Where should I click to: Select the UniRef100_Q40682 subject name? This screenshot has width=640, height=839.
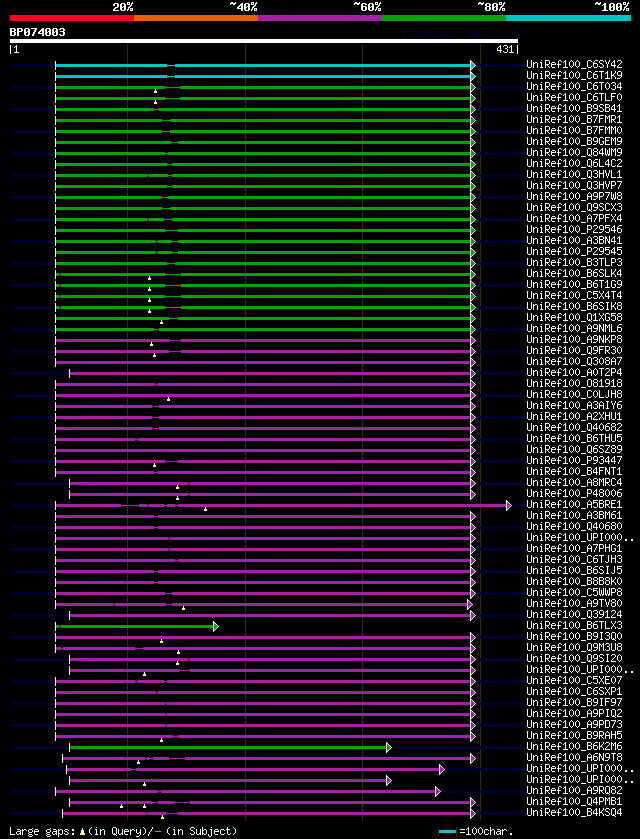[x=574, y=427]
